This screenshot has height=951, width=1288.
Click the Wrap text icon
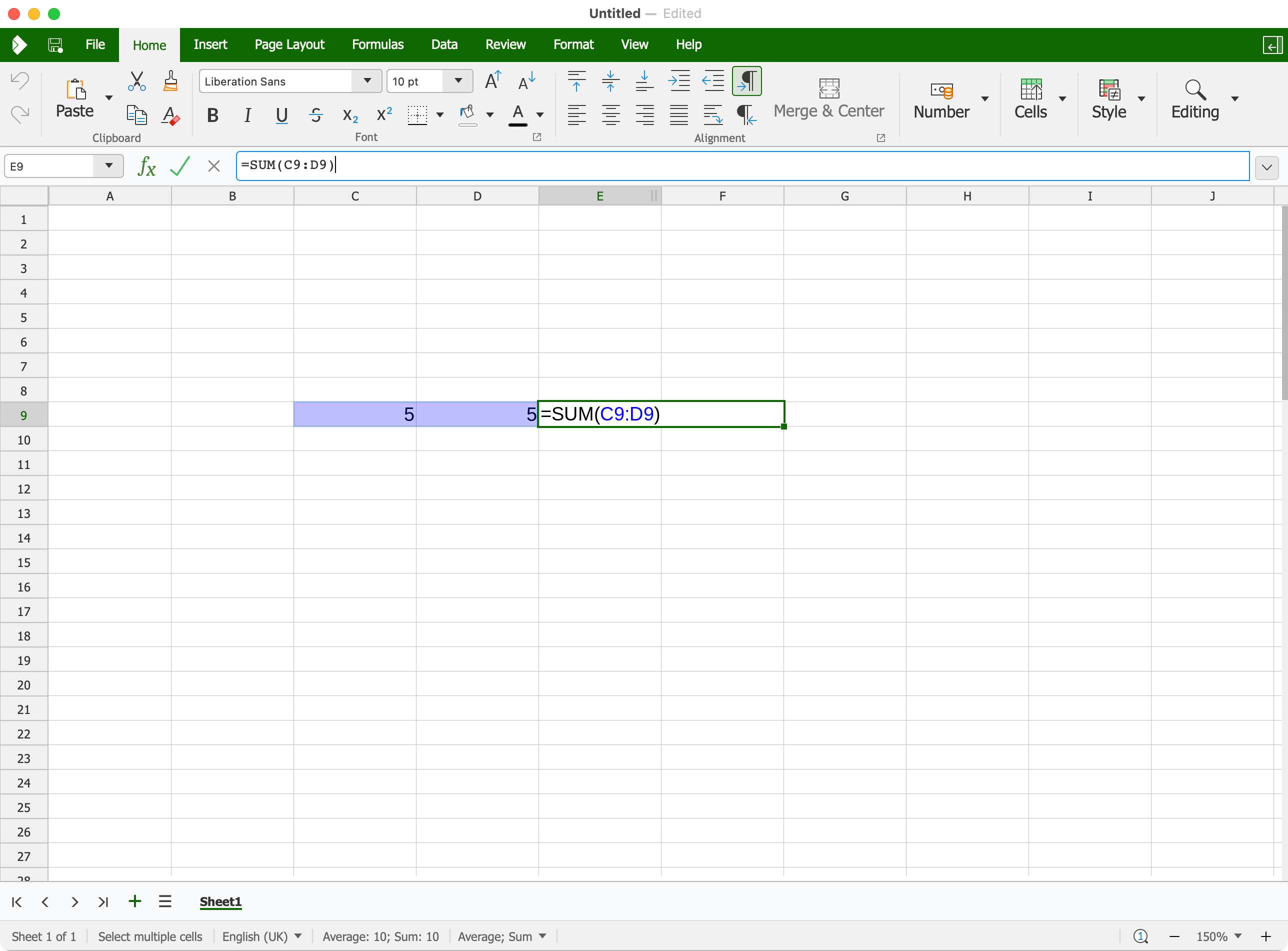point(712,115)
